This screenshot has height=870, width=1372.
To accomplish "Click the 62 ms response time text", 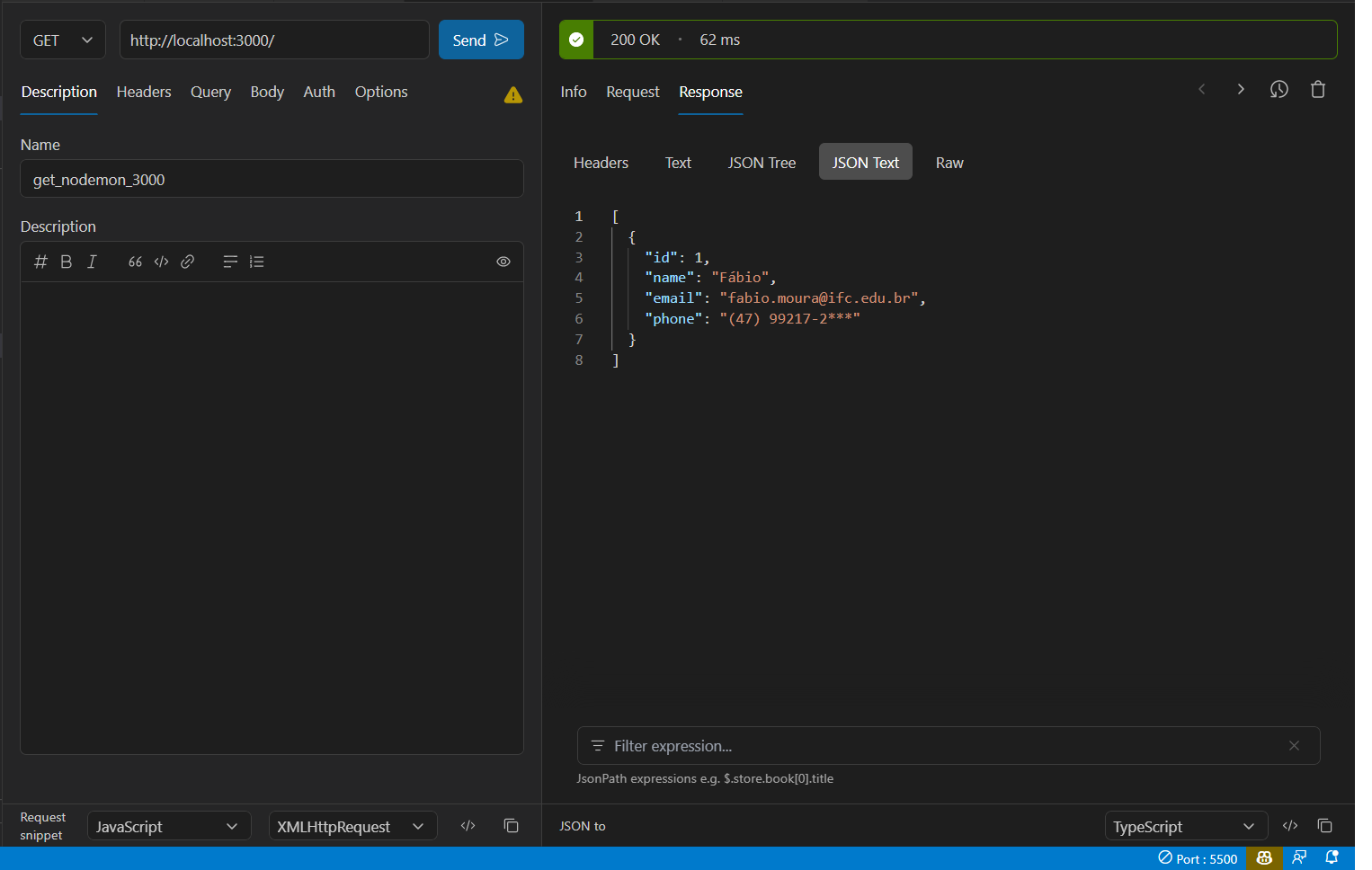I will point(719,40).
